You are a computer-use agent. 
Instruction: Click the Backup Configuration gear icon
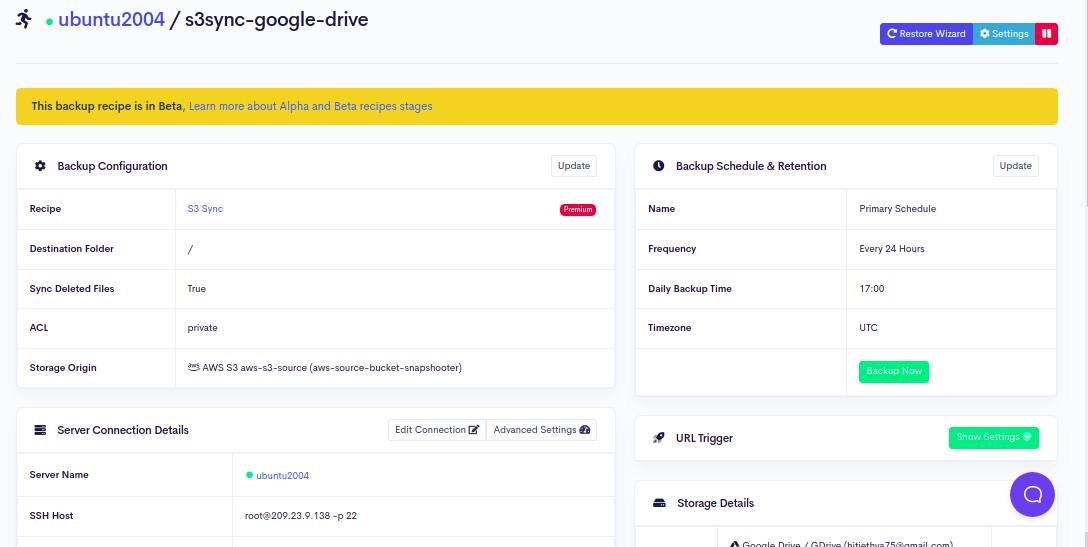point(40,166)
